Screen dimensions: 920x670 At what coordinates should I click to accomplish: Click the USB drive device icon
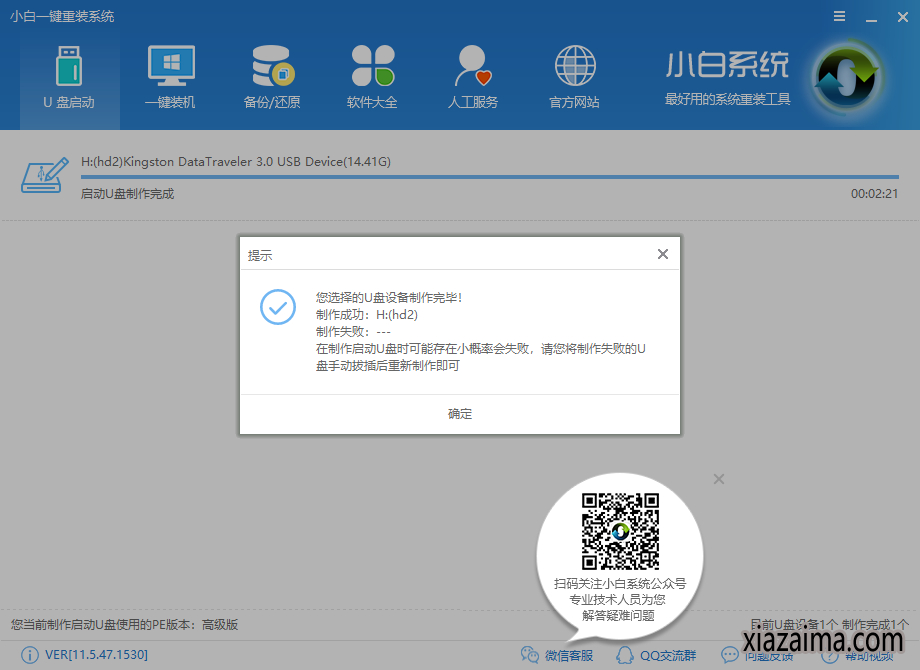click(x=44, y=177)
